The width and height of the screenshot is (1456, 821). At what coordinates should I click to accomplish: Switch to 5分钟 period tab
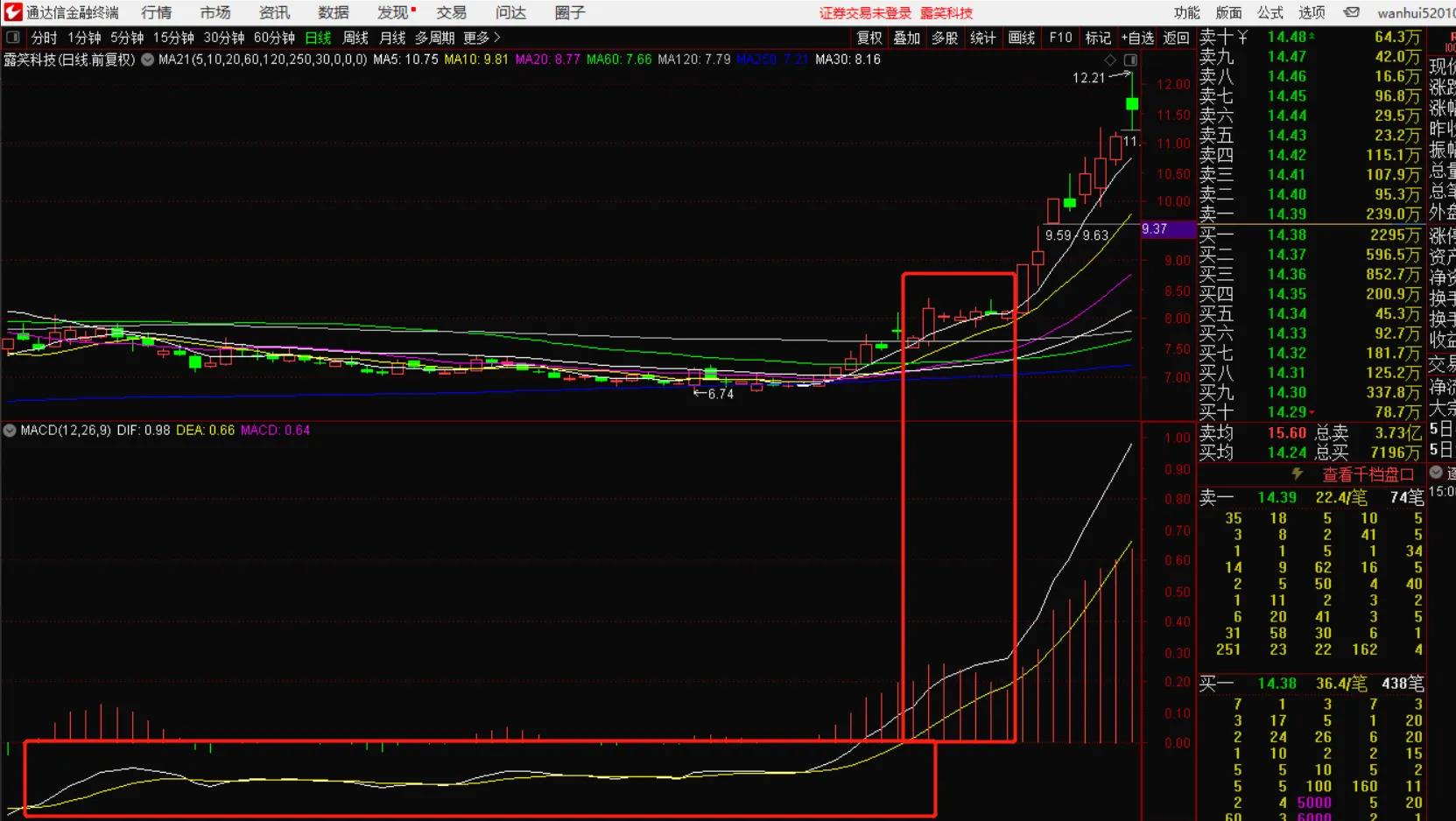point(127,38)
